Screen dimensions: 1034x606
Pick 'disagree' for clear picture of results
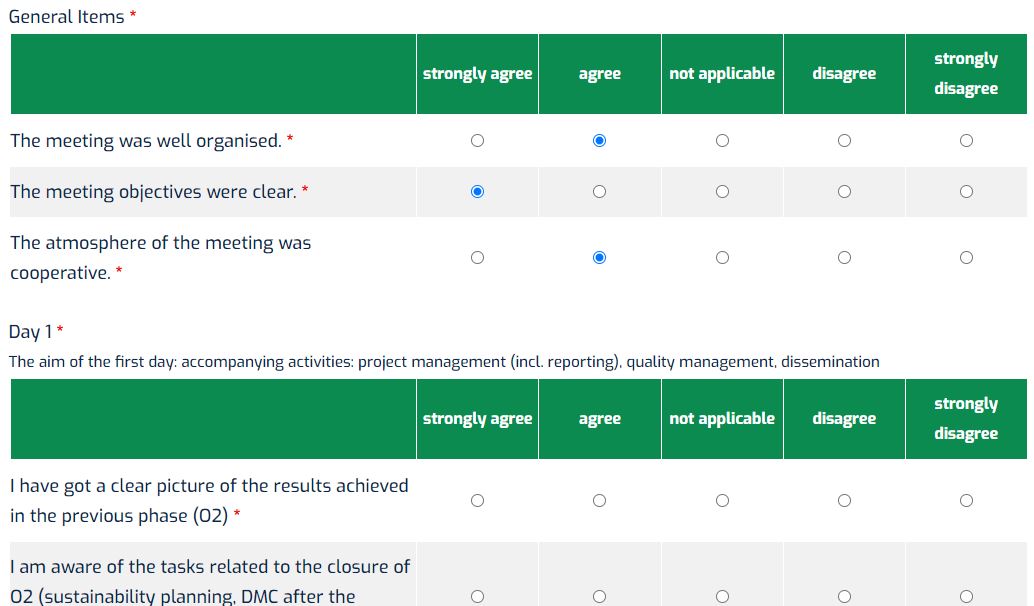pos(844,501)
